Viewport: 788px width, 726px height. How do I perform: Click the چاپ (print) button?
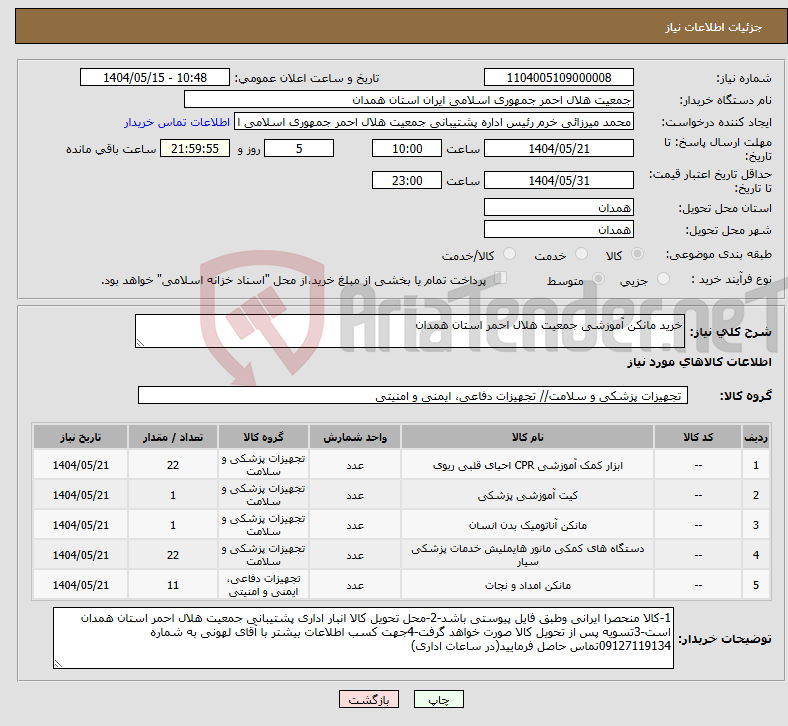coord(438,699)
